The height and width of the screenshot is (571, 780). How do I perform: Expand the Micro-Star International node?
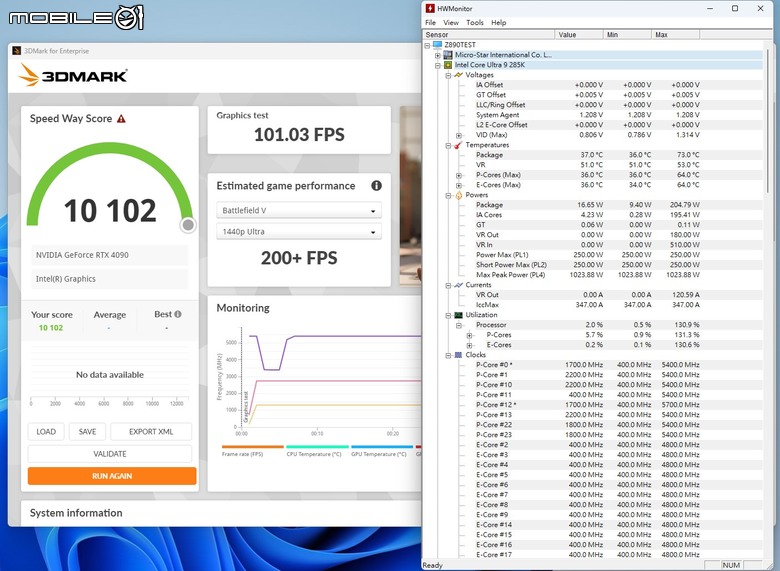pyautogui.click(x=438, y=55)
